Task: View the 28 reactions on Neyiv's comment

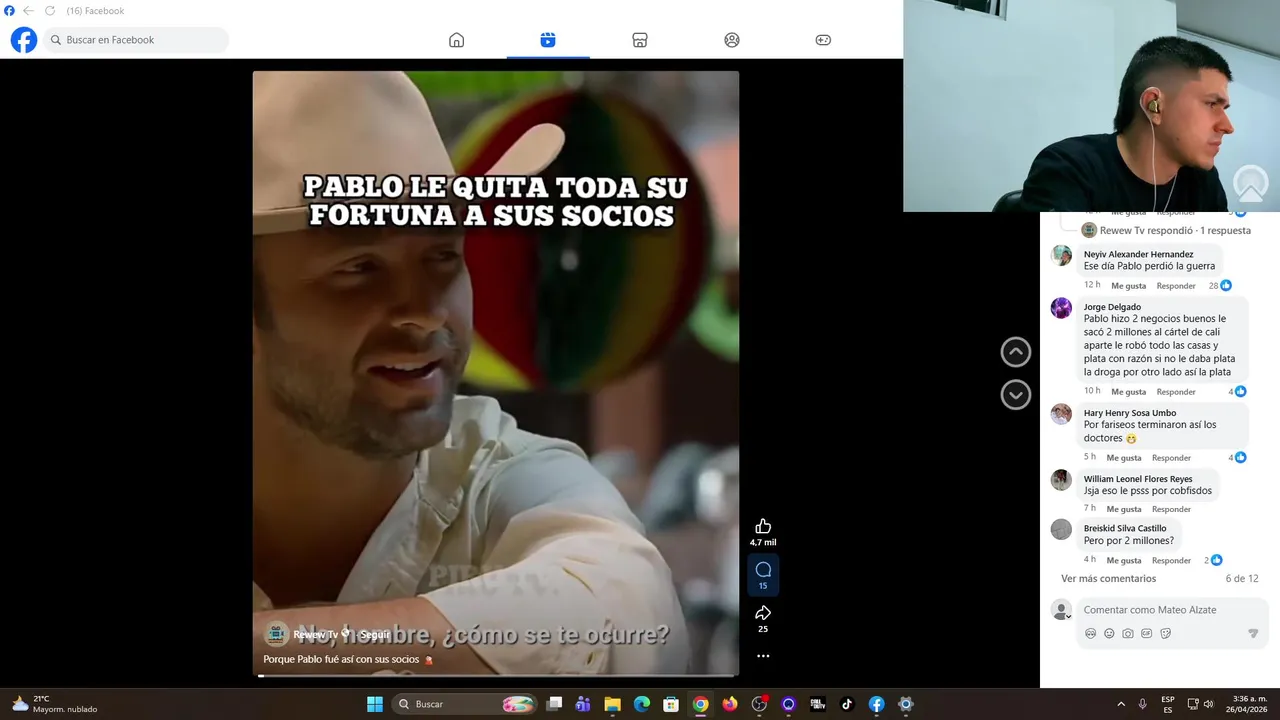Action: coord(1220,286)
